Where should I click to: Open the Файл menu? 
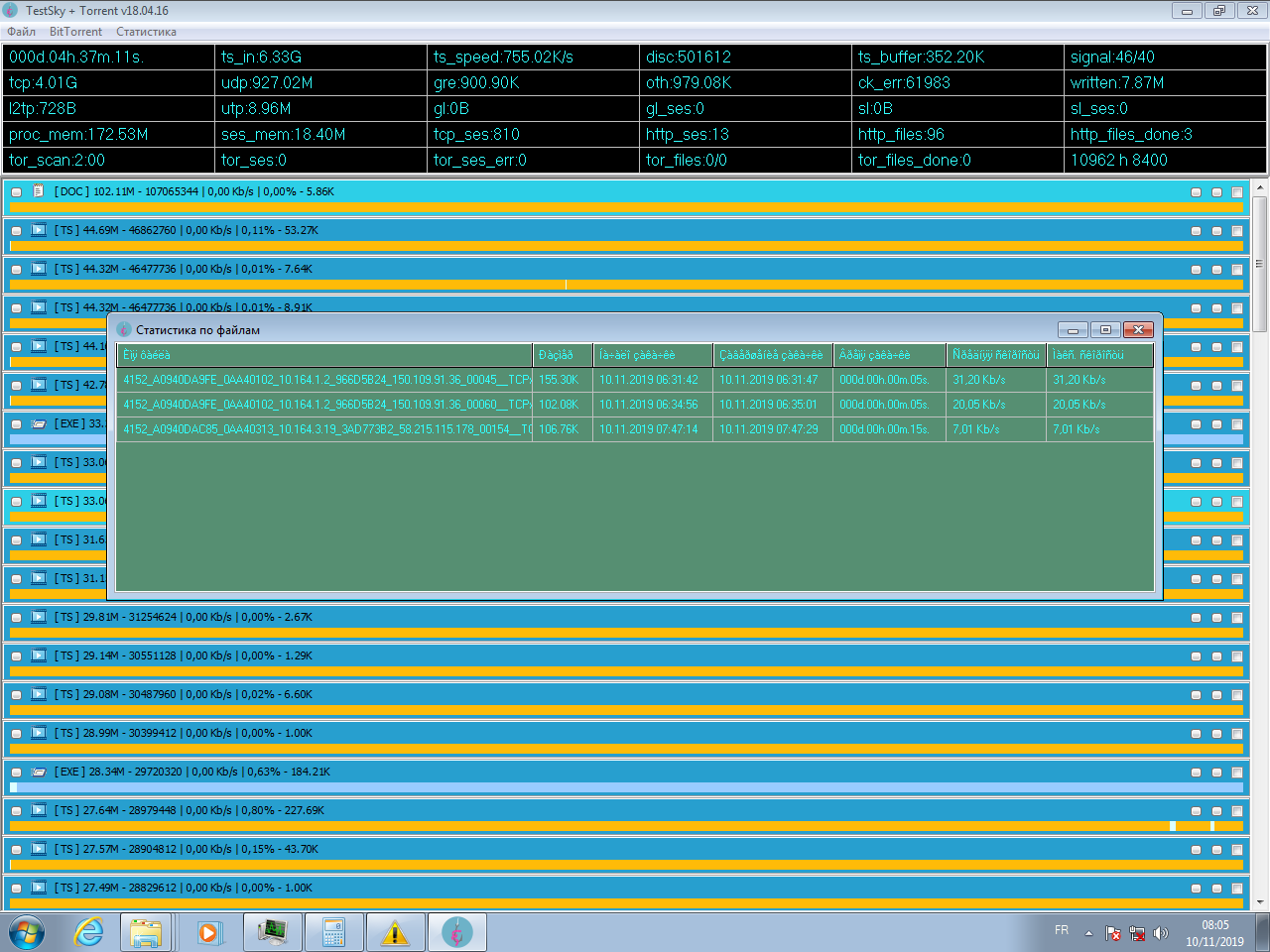point(21,32)
